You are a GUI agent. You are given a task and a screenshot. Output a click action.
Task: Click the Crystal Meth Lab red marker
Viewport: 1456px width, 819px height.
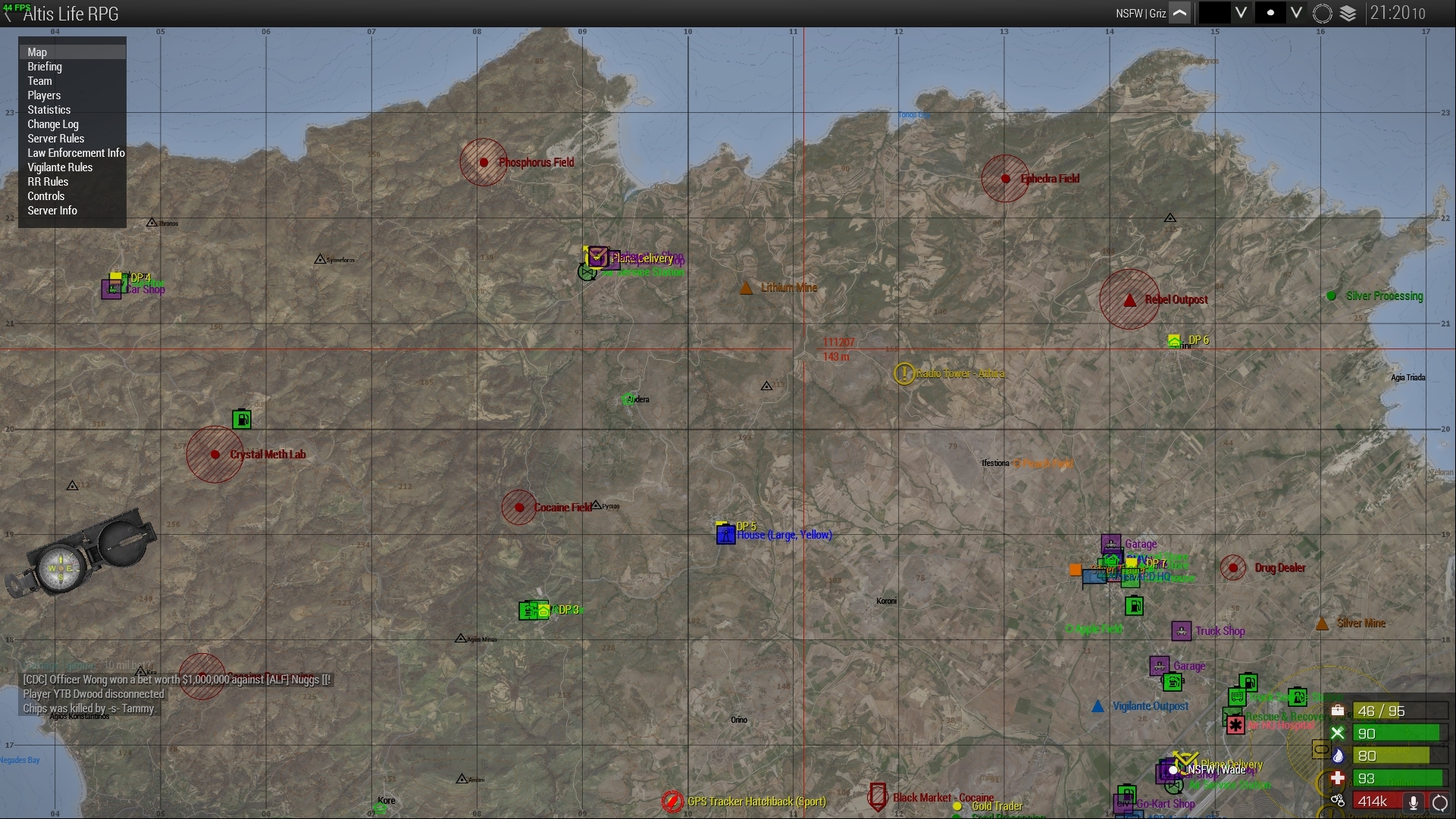[215, 455]
